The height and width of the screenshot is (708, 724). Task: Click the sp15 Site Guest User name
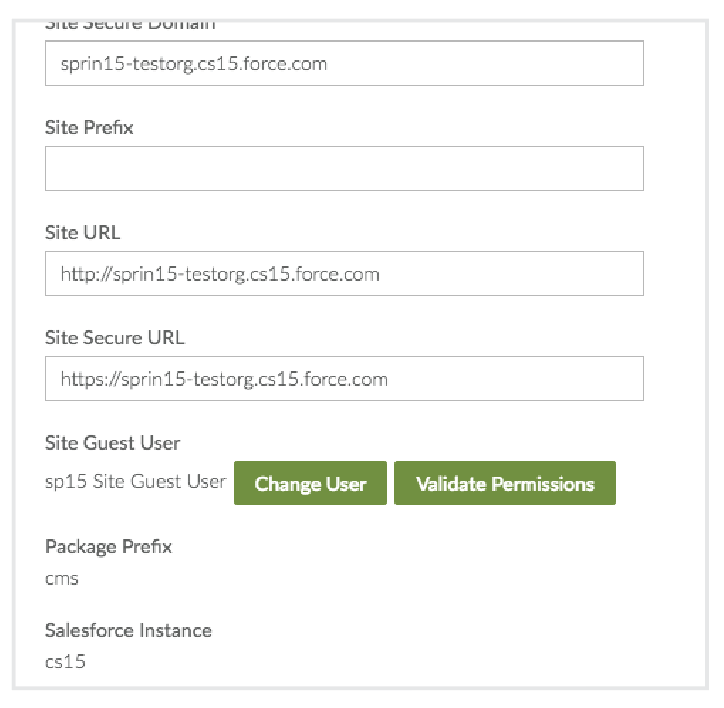tap(135, 483)
